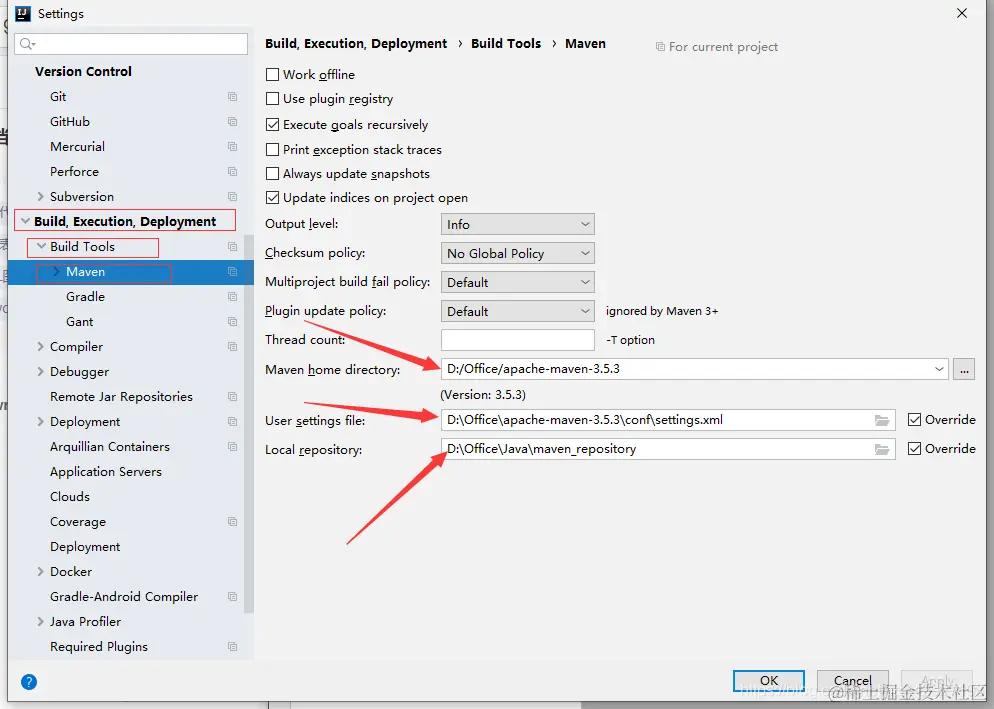Click the project-level icon beside Arquillian Containers

click(x=232, y=446)
